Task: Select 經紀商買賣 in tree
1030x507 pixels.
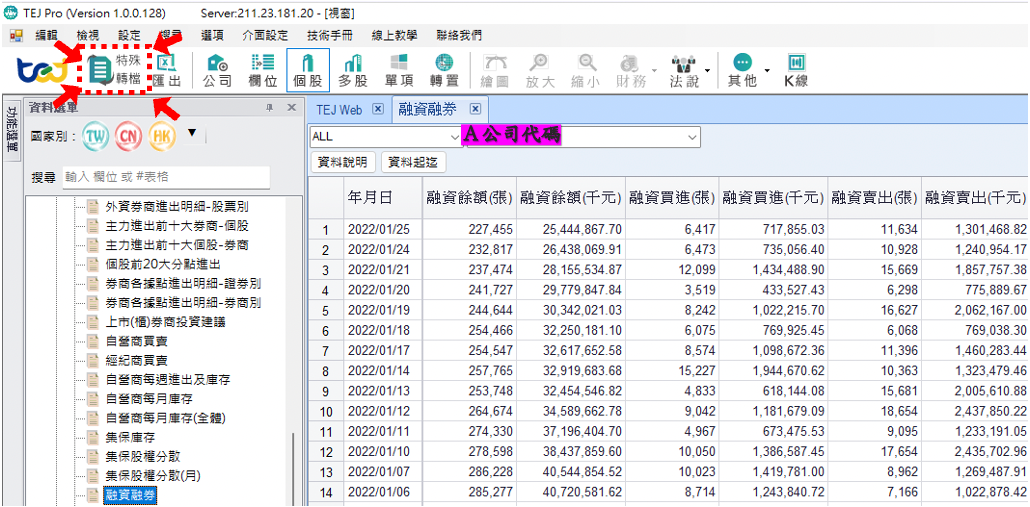Action: click(x=136, y=360)
